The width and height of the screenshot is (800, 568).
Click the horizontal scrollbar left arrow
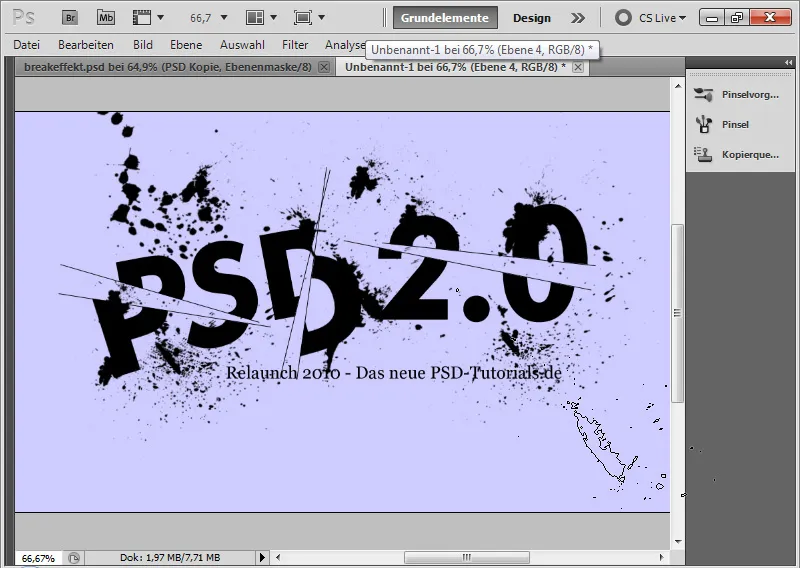tap(278, 557)
